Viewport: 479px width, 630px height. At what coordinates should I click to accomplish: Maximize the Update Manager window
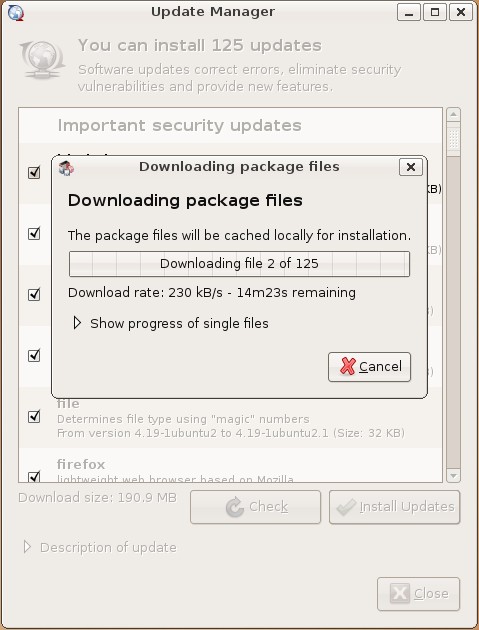pos(435,12)
